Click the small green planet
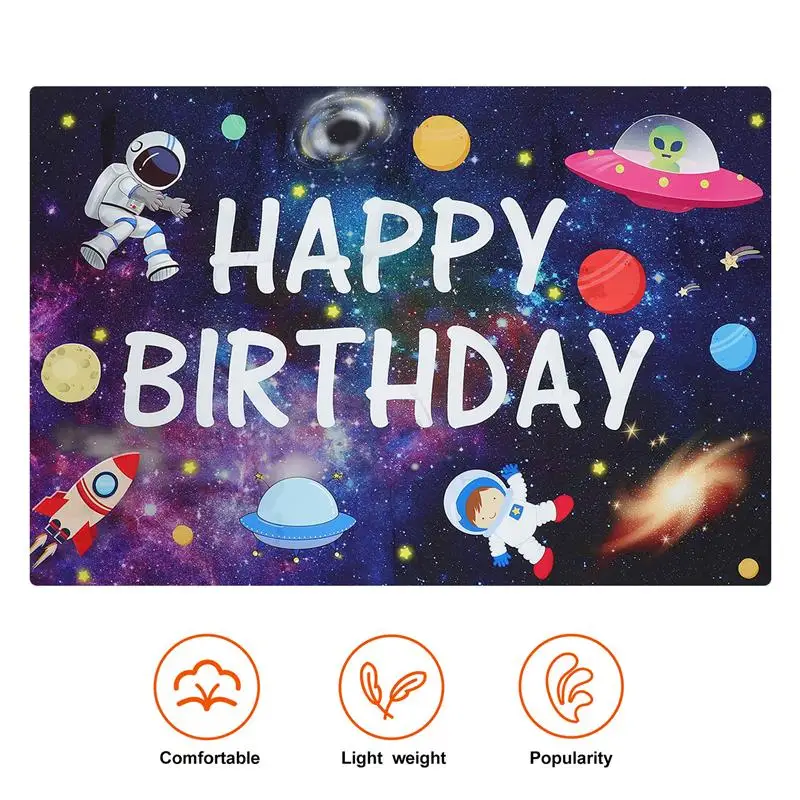This screenshot has height=800, width=800. [234, 127]
